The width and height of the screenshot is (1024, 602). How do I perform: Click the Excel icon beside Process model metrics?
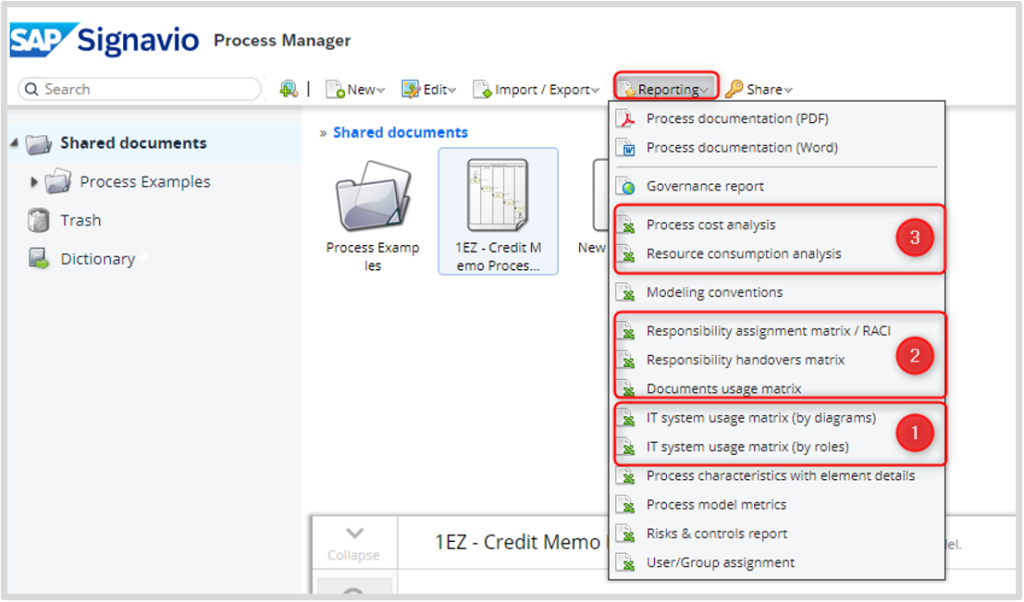[x=626, y=505]
